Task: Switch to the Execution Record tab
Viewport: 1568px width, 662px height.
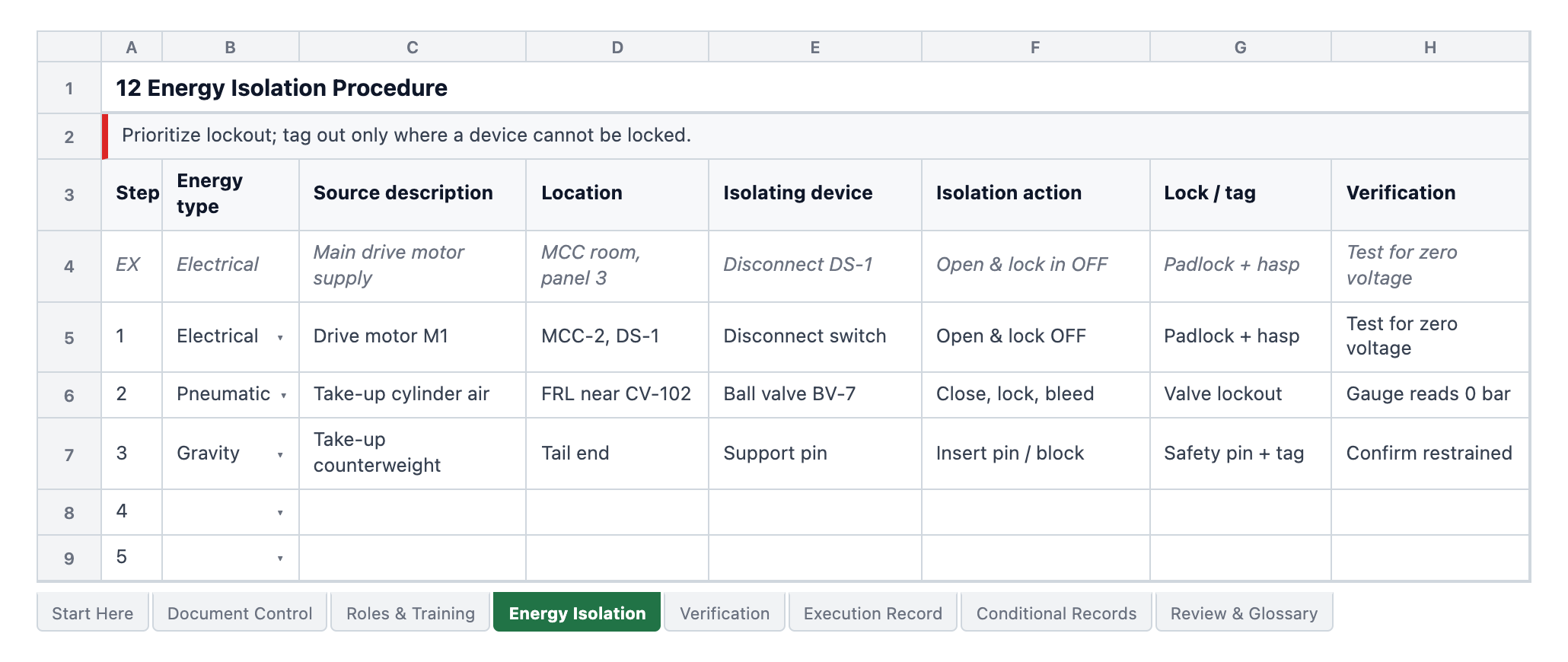Action: pyautogui.click(x=873, y=613)
